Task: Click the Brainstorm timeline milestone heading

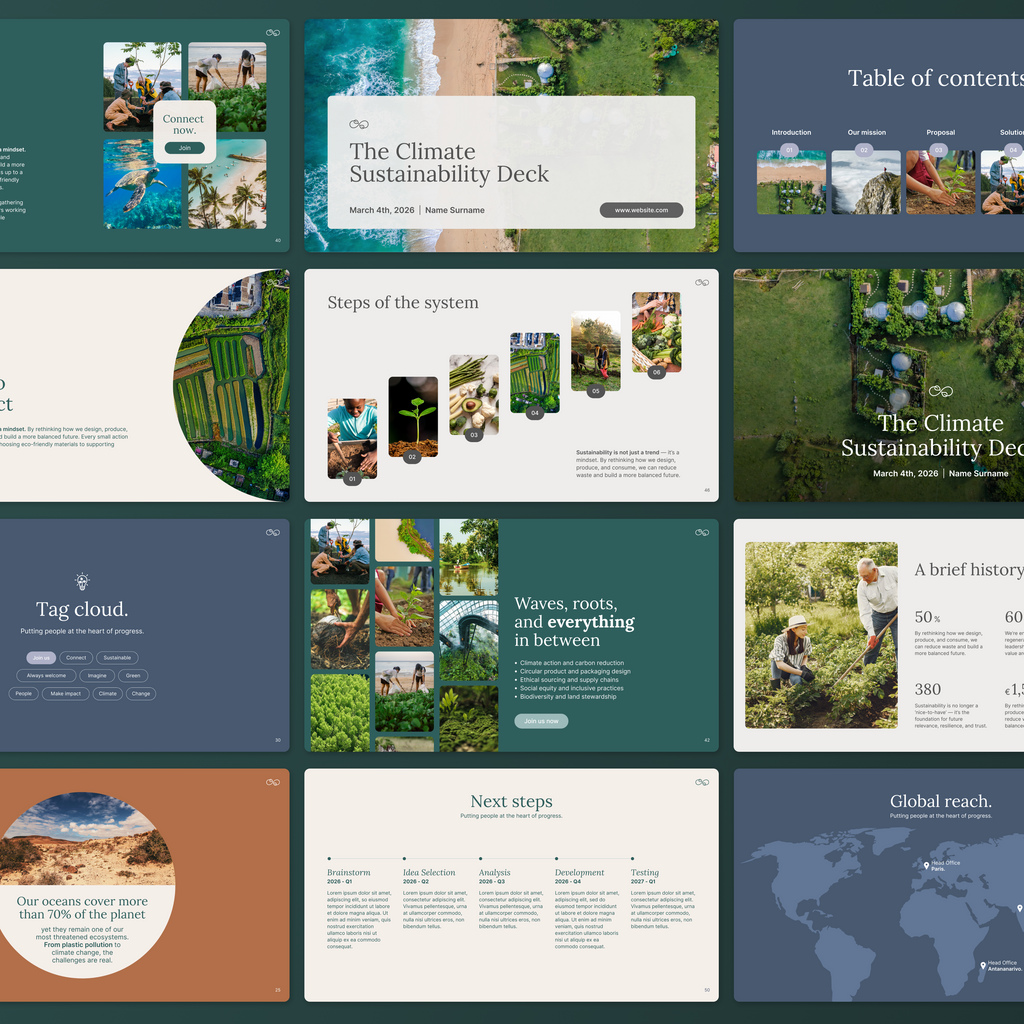Action: (348, 873)
